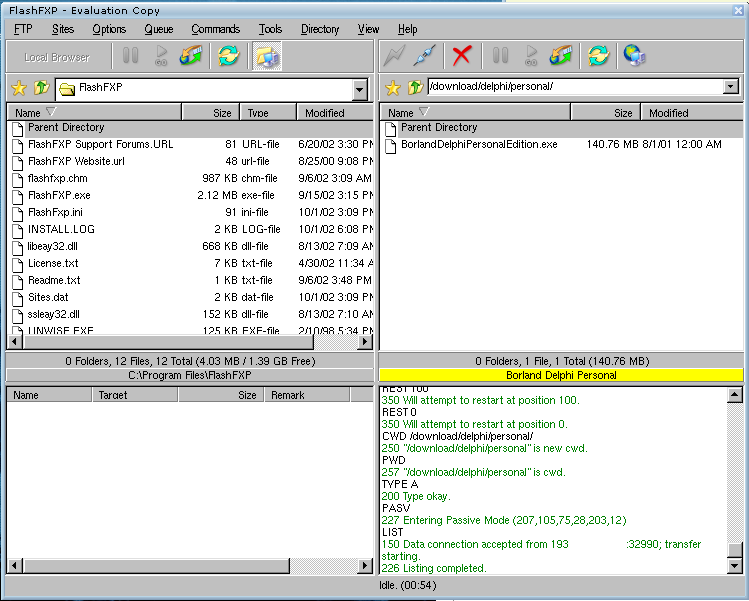This screenshot has height=601, width=749.
Task: Click the lightning bolt connect icon
Action: 395,56
